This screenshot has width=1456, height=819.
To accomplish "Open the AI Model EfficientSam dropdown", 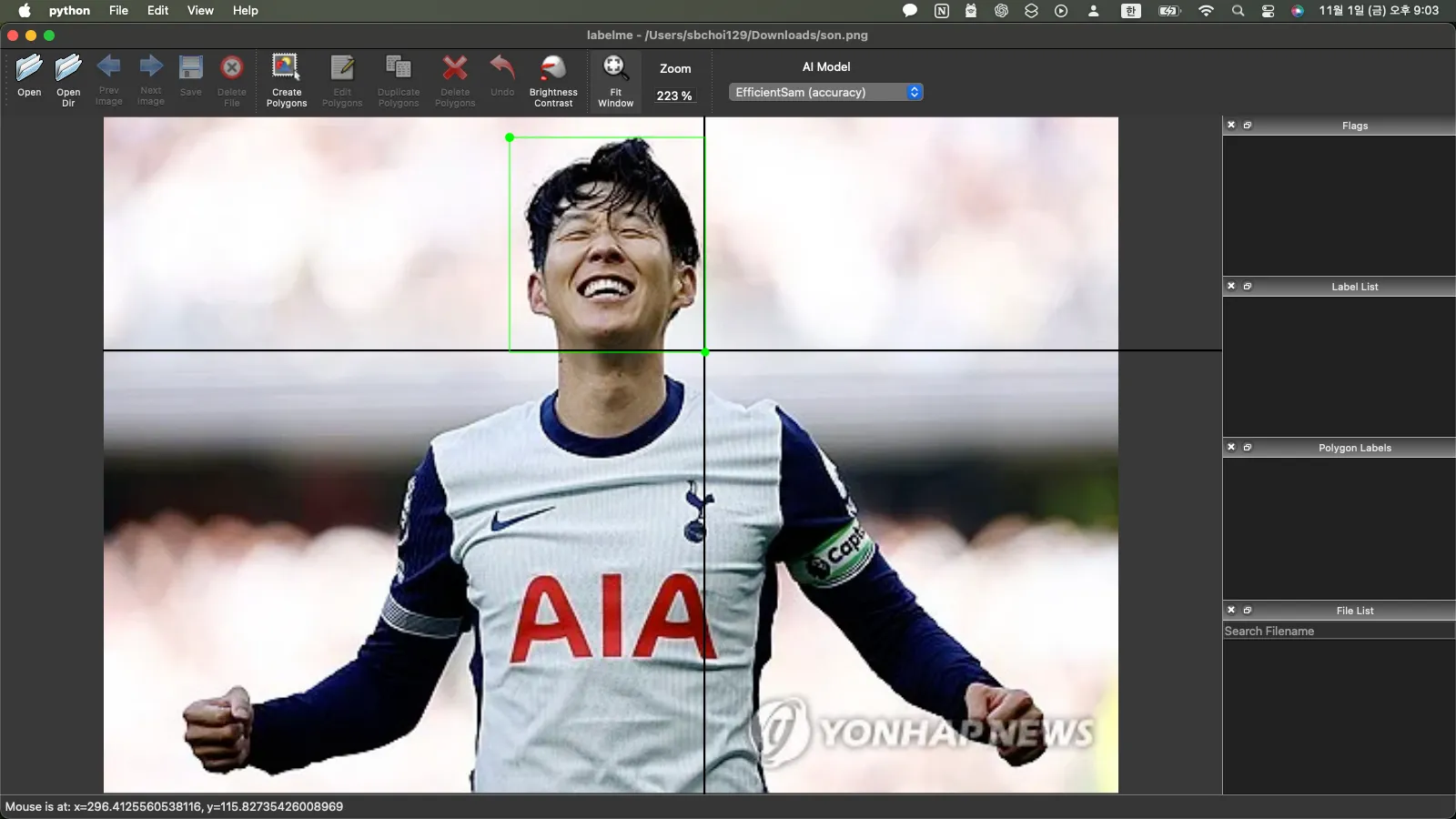I will click(x=826, y=92).
